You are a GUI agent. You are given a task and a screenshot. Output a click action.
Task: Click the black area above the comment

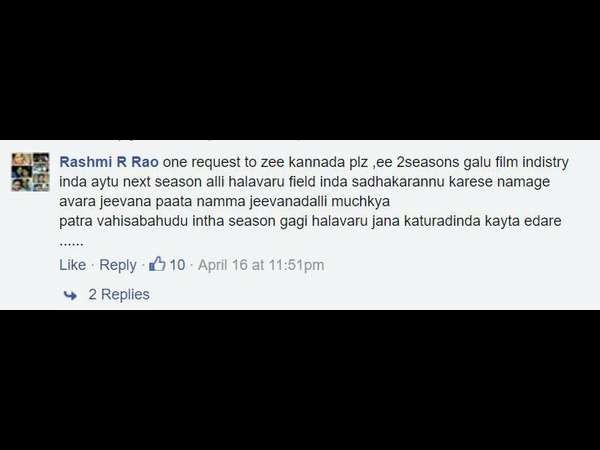pyautogui.click(x=300, y=69)
